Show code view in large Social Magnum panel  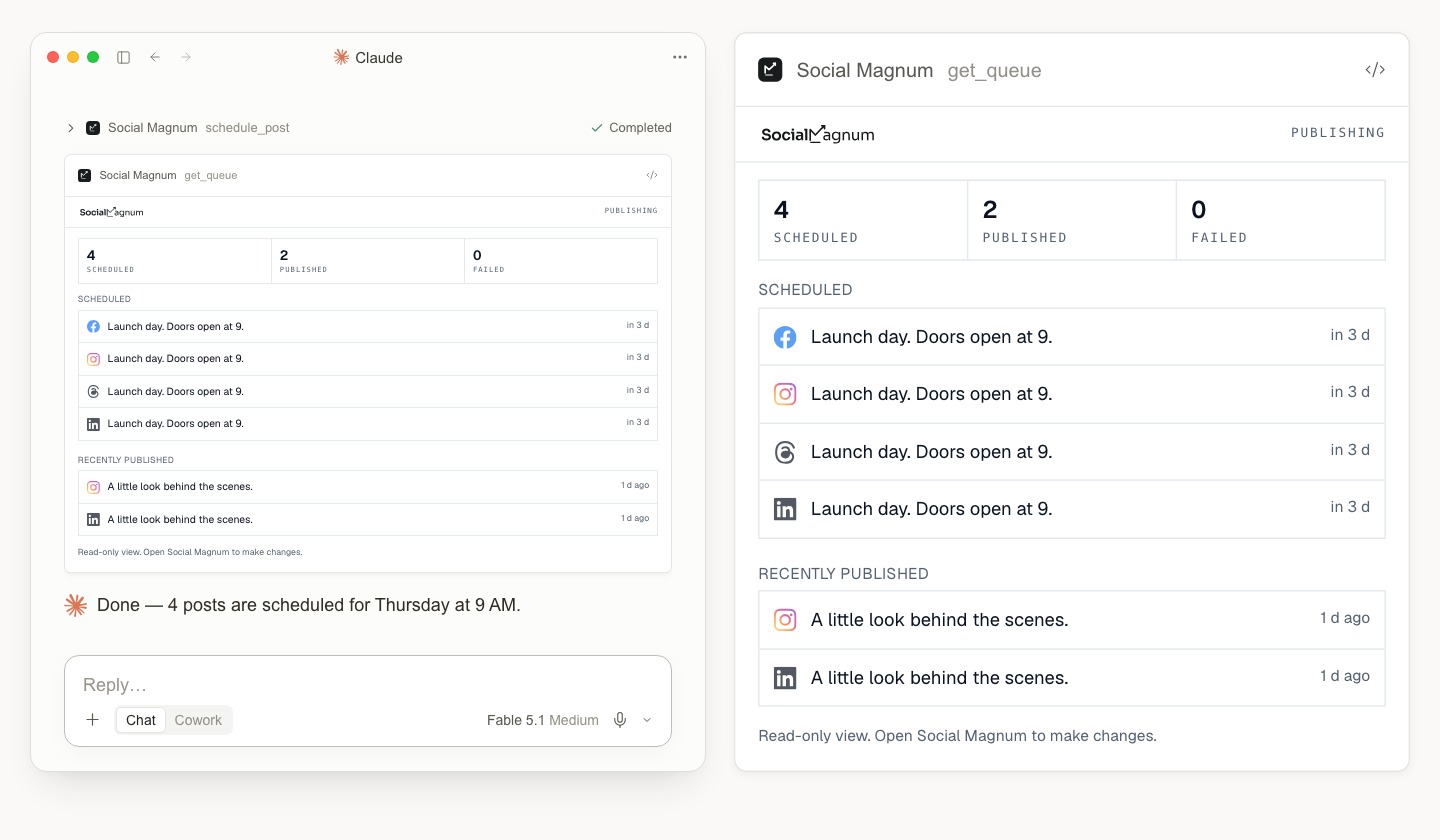1375,70
